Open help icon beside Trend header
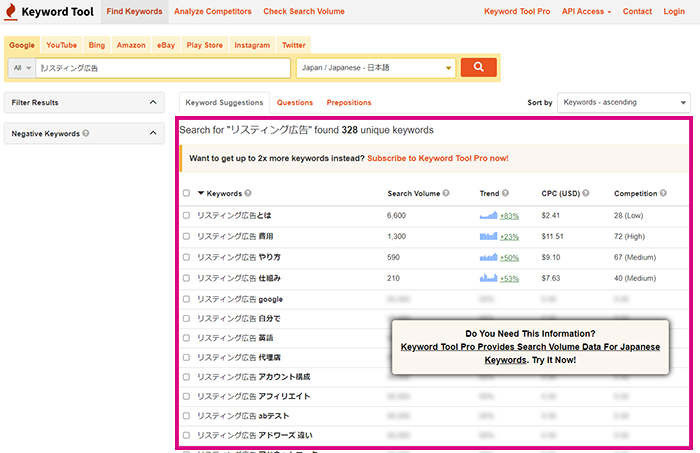This screenshot has width=700, height=453. (505, 193)
